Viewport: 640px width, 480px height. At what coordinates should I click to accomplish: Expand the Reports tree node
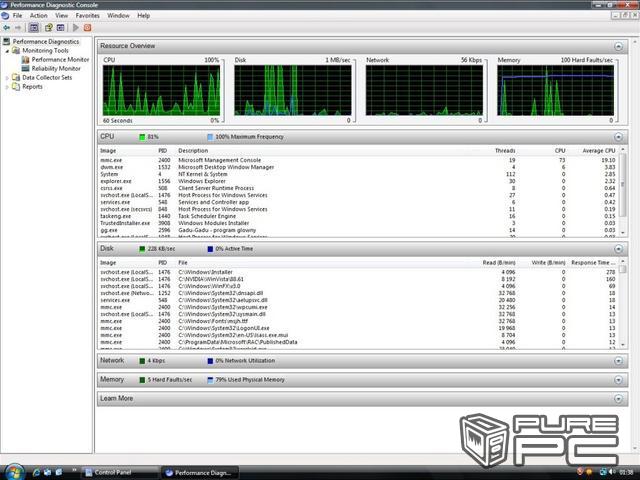click(x=7, y=87)
